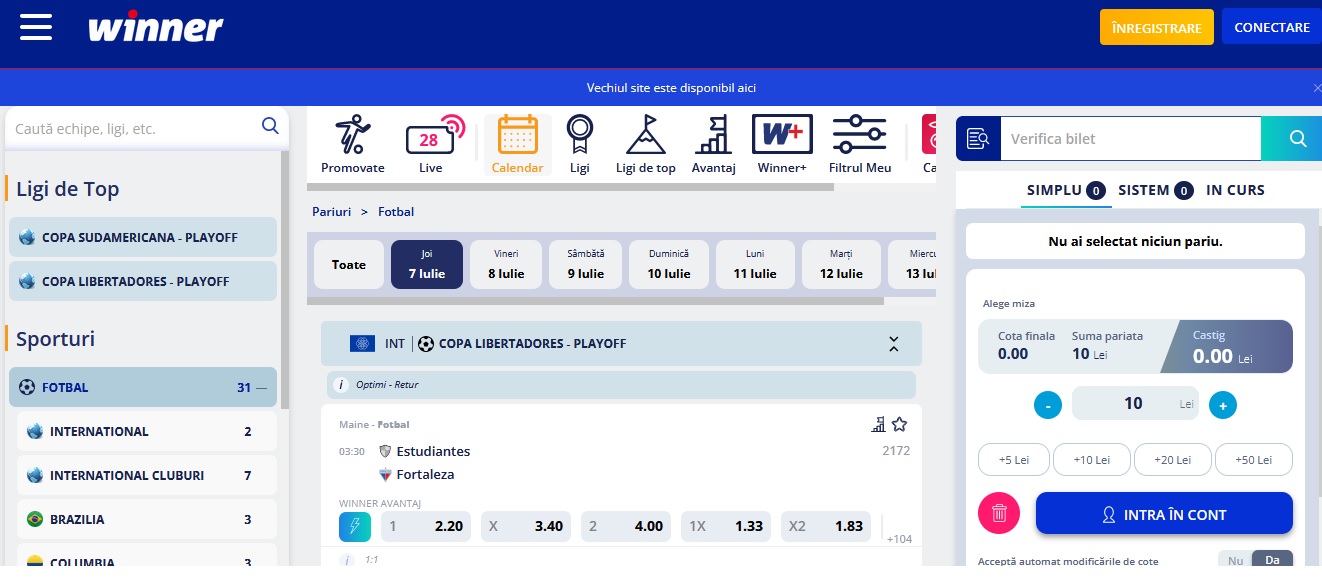Clear bet slip with trash button
The image size is (1322, 585).
click(999, 513)
